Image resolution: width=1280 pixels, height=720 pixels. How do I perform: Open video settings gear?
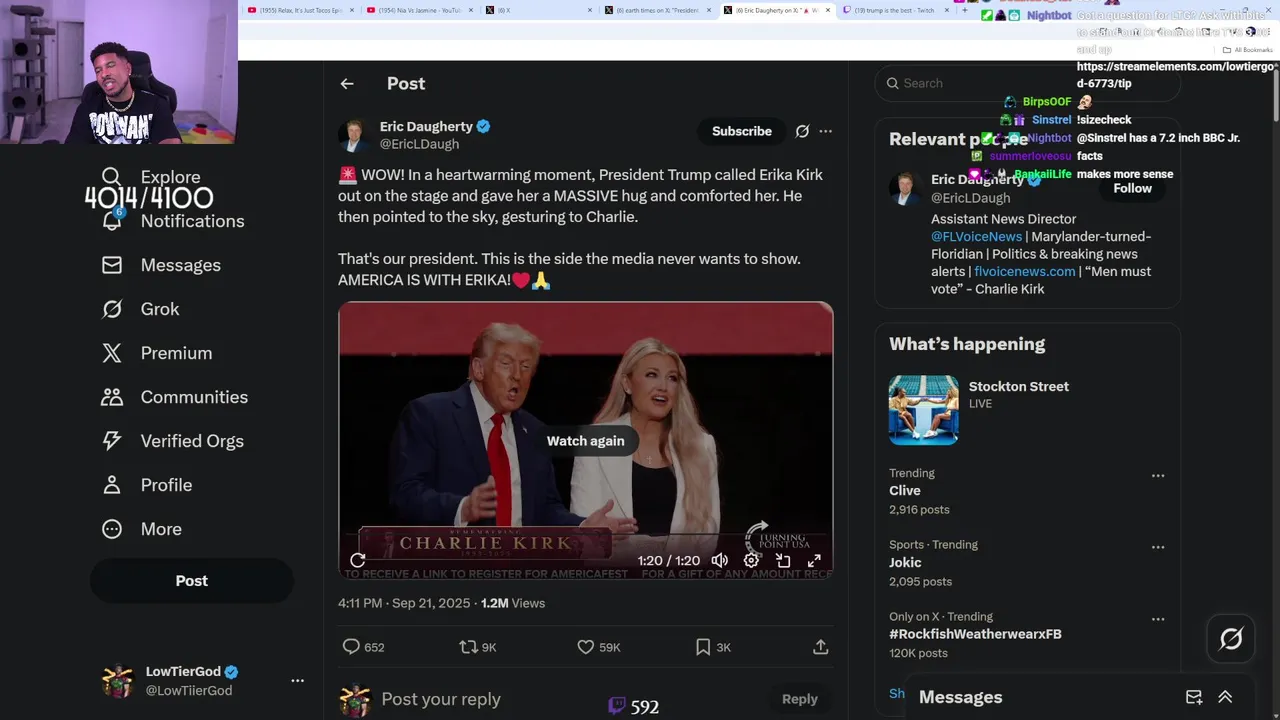point(751,561)
